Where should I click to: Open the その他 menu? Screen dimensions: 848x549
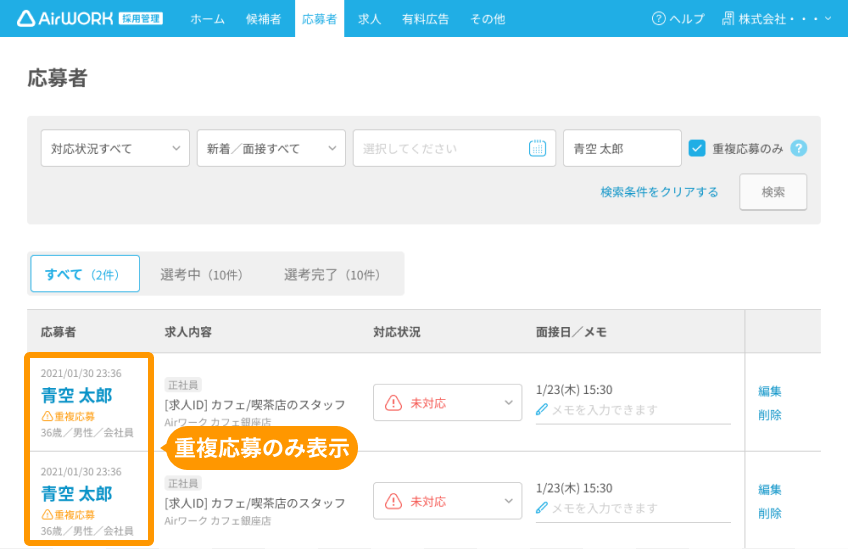[x=487, y=19]
